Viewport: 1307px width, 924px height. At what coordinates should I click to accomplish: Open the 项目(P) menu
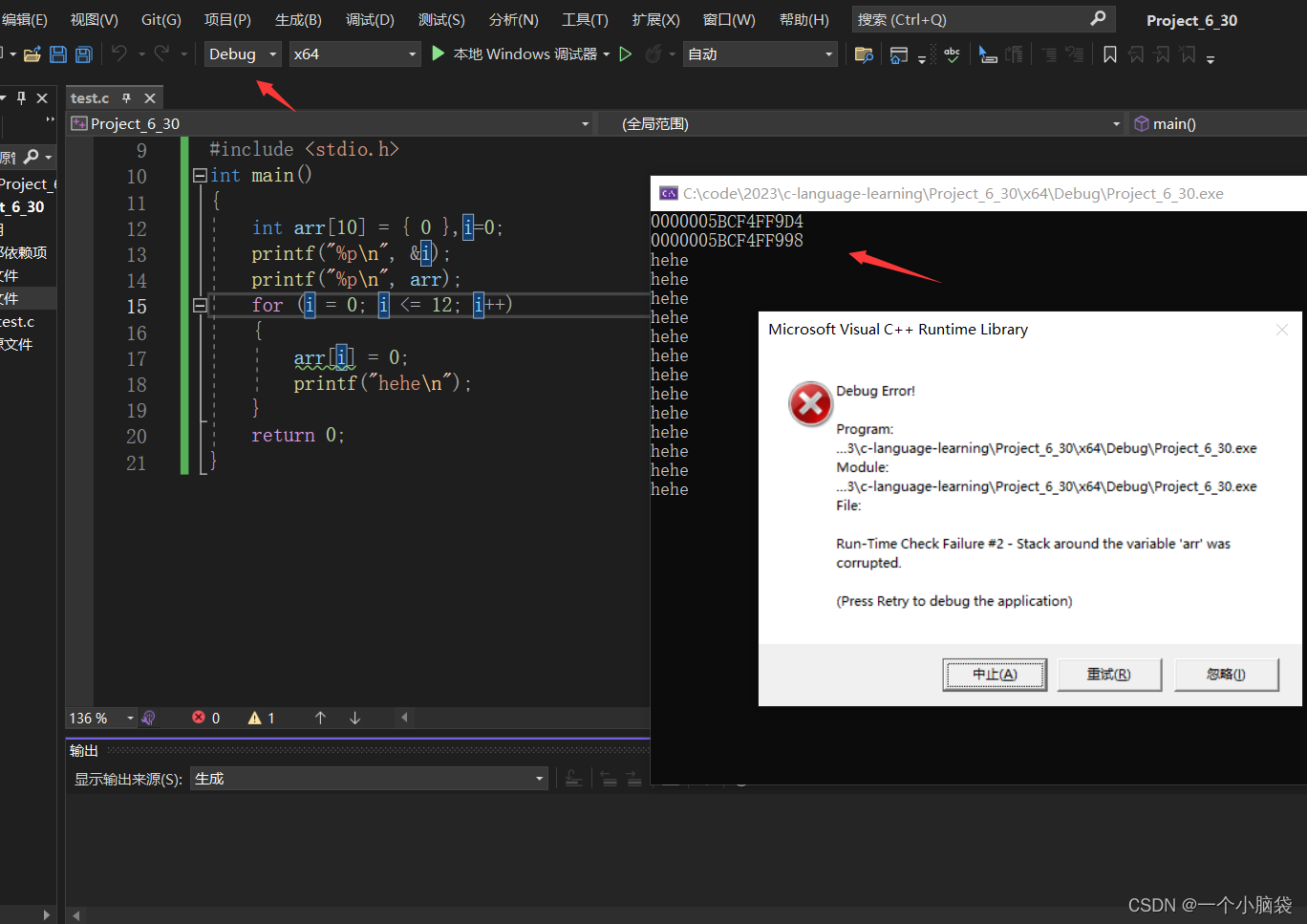(227, 19)
